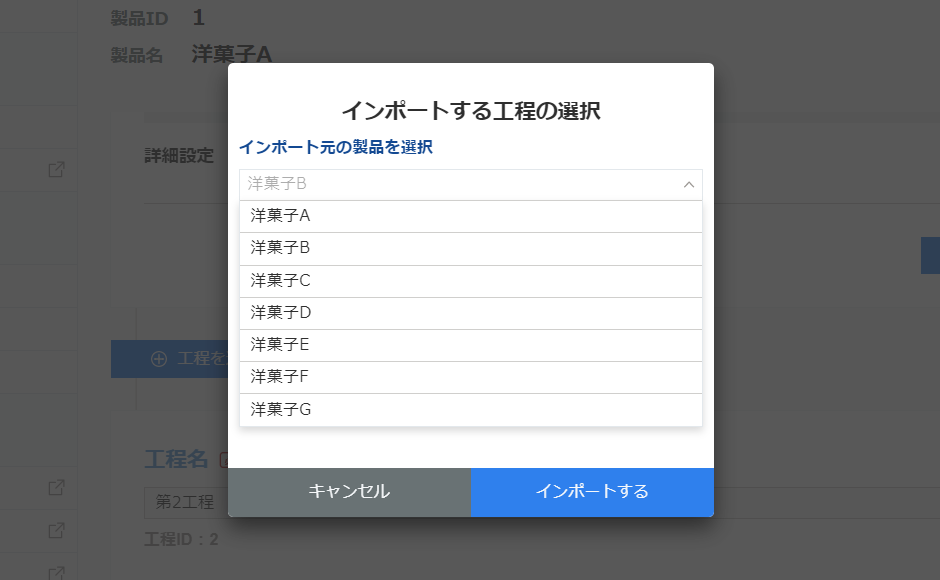Select 洋菓子B from the dropdown list
This screenshot has width=940, height=580.
(x=471, y=248)
